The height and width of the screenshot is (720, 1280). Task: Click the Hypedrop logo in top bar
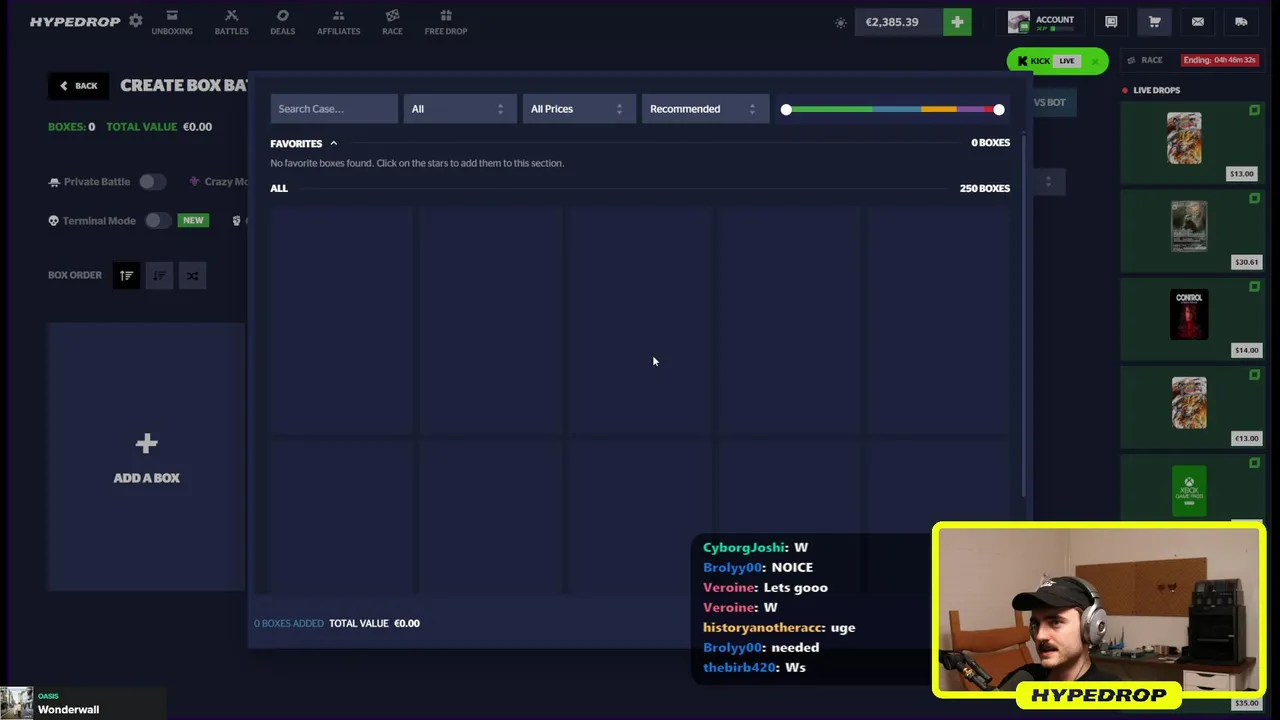75,21
